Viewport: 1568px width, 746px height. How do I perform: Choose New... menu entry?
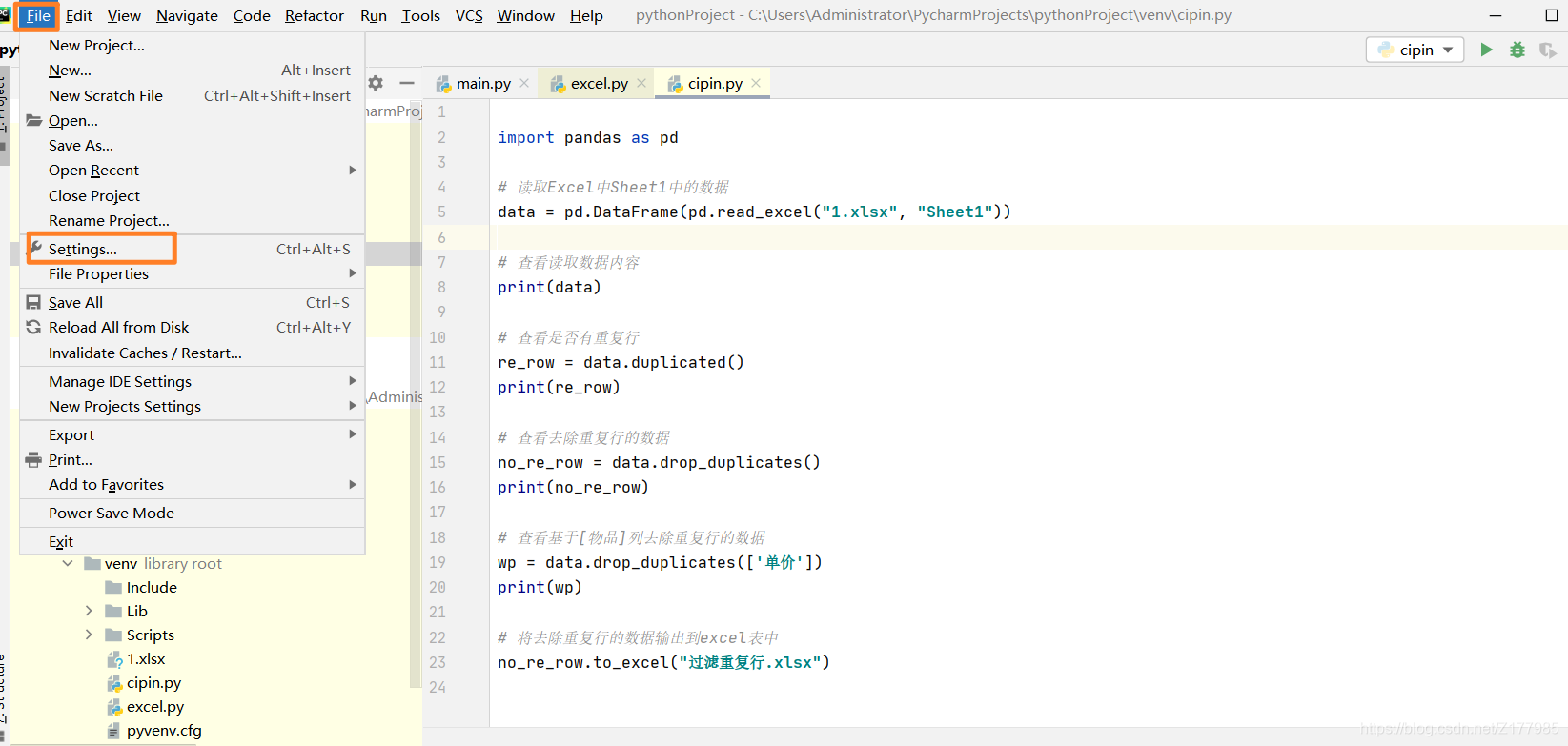click(x=193, y=71)
